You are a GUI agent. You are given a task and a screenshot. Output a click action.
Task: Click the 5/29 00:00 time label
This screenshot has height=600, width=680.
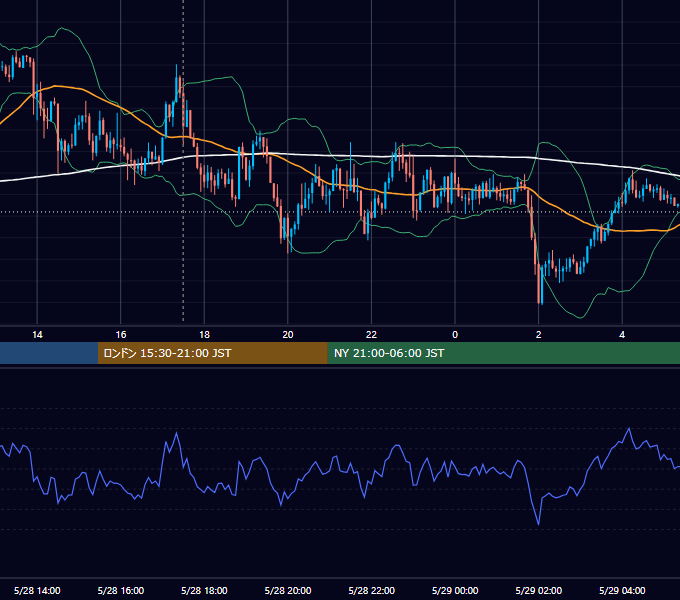click(455, 590)
